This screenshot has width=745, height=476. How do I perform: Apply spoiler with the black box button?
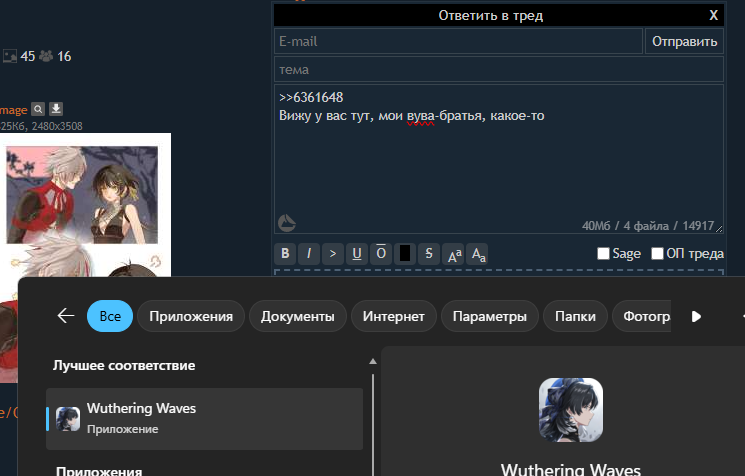tap(405, 254)
